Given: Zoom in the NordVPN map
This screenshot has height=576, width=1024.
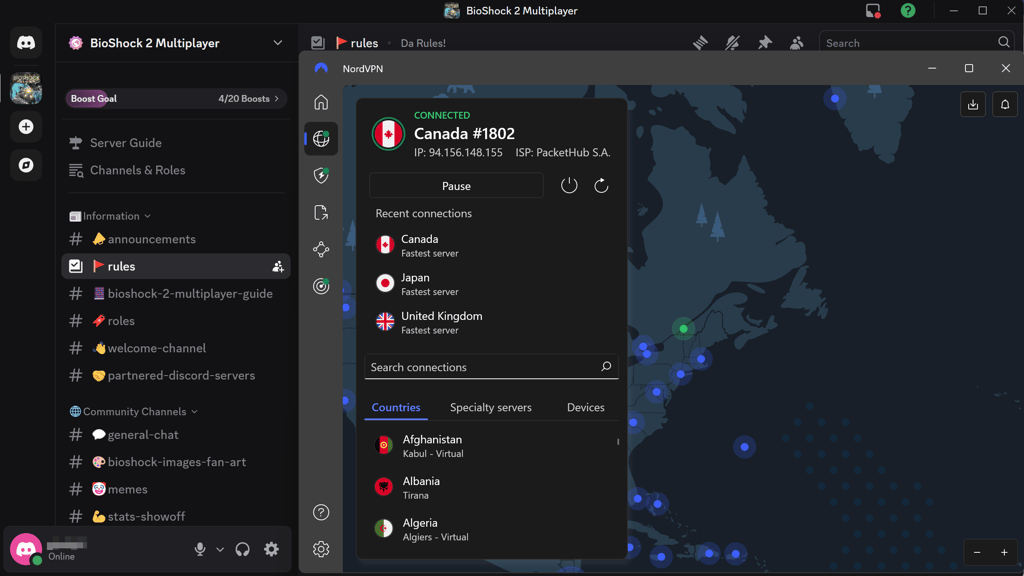Looking at the screenshot, I should pyautogui.click(x=1004, y=552).
